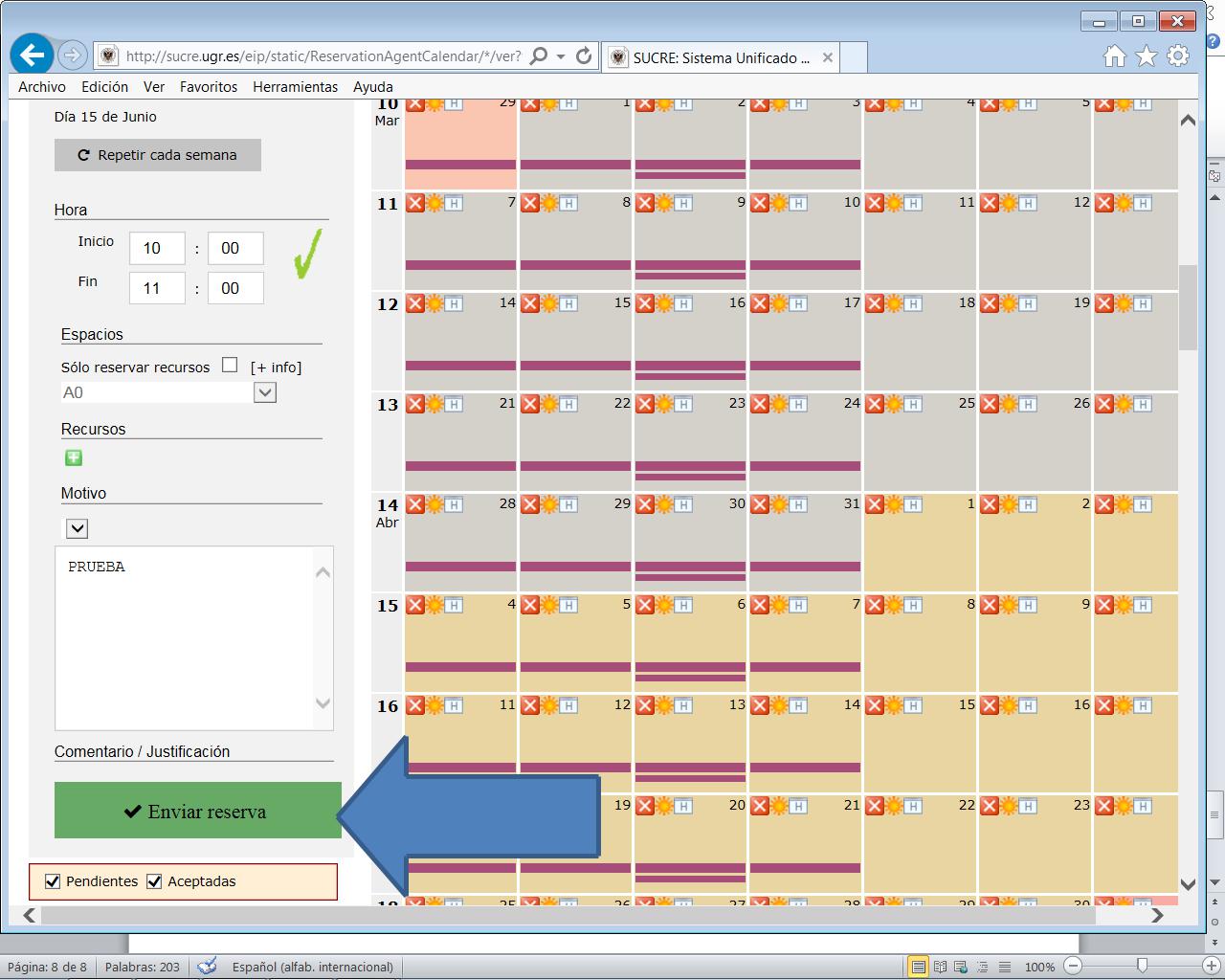Click the sun icon on day 8 April
Screen dimensions: 1225x980
(894, 605)
